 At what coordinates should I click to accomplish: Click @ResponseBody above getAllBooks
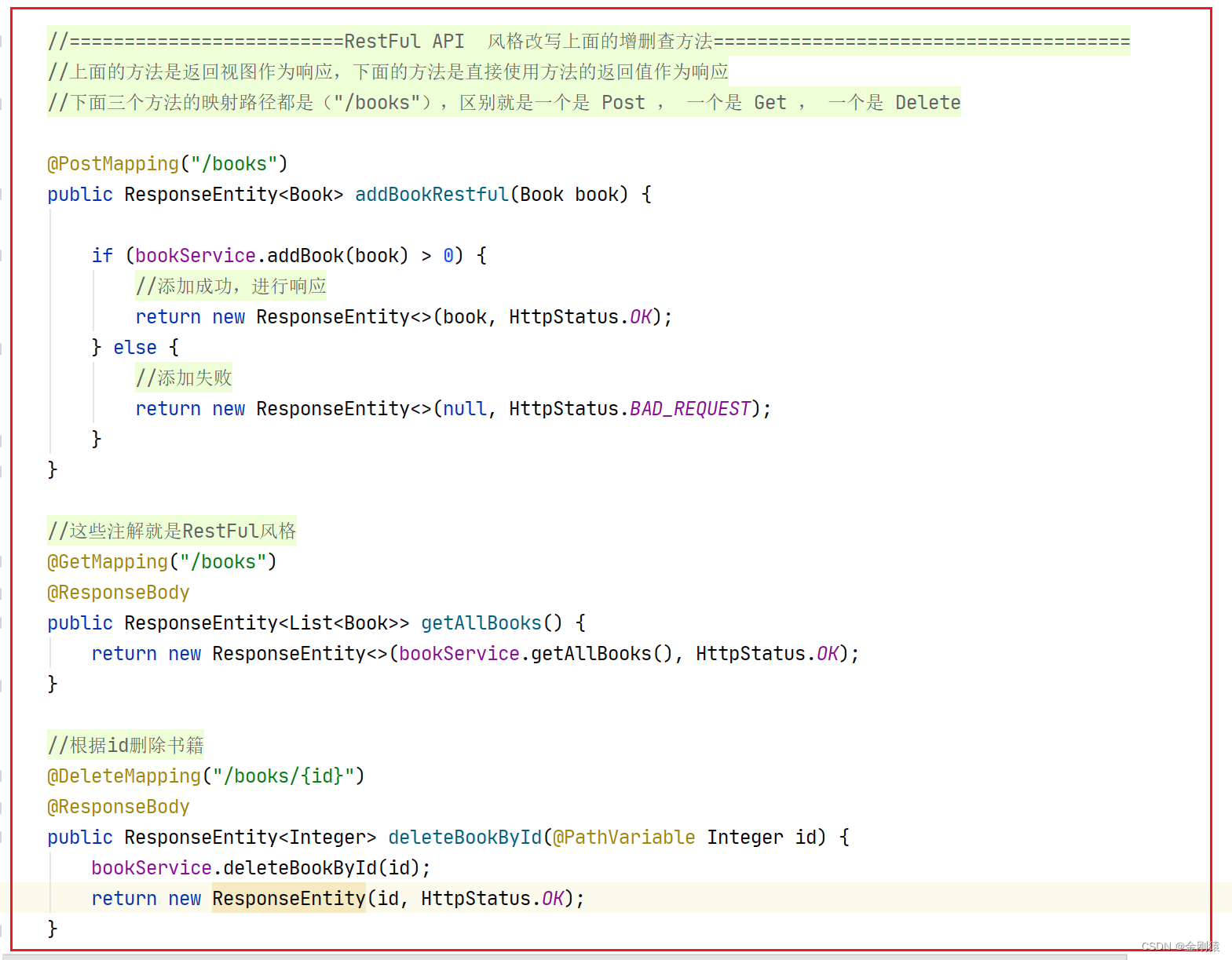pyautogui.click(x=119, y=593)
